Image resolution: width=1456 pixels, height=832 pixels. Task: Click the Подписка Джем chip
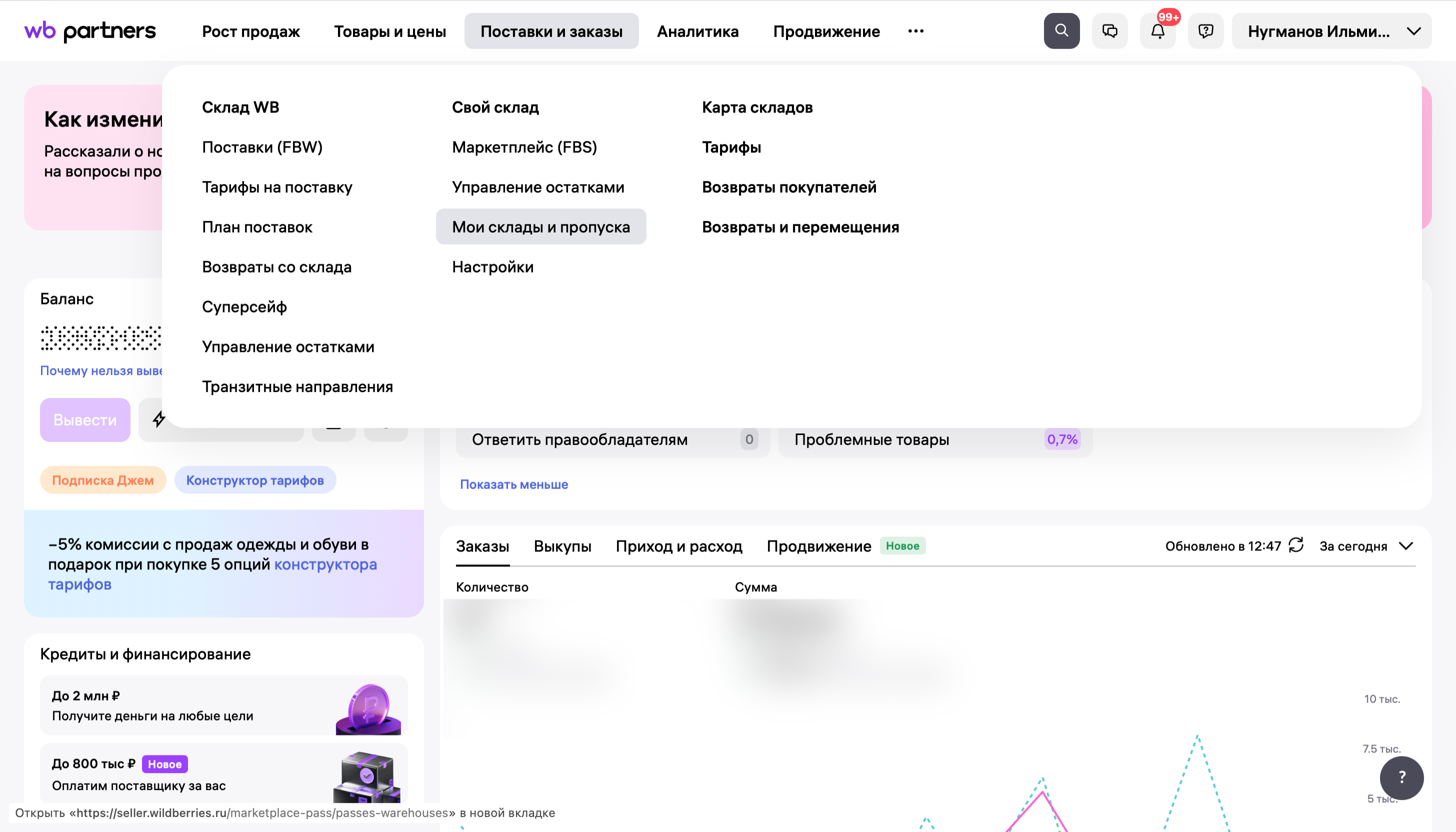pyautogui.click(x=102, y=479)
